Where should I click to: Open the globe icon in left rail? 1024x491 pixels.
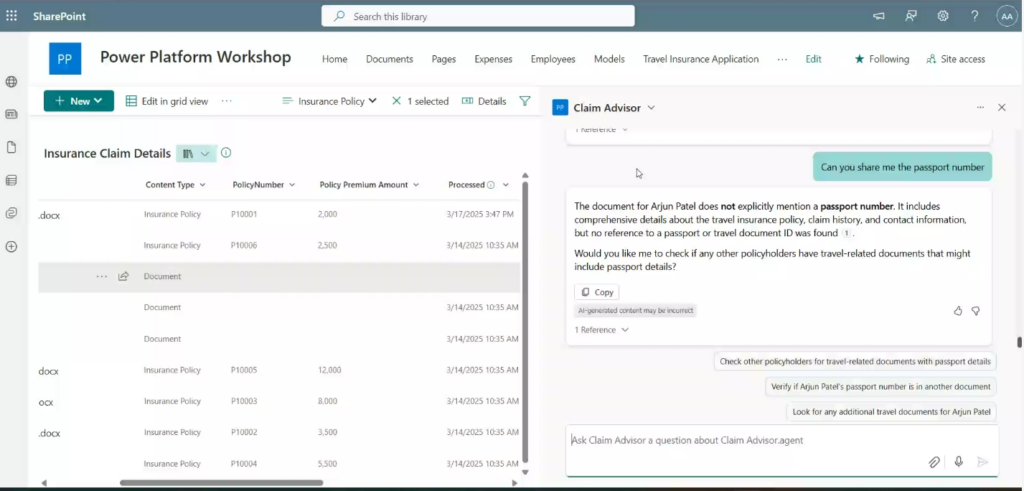pyautogui.click(x=11, y=82)
